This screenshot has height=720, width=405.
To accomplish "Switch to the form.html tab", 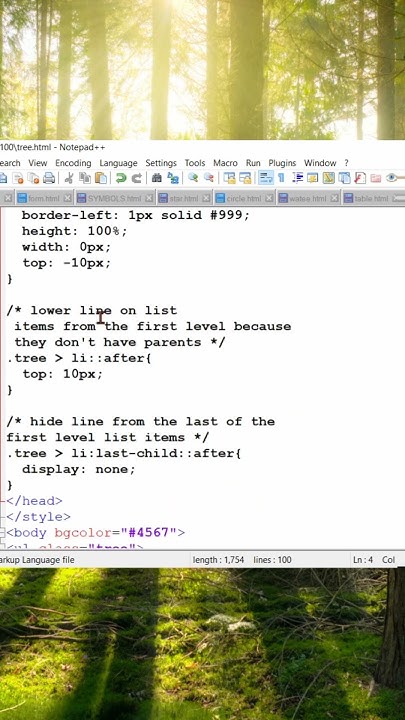I will click(x=43, y=199).
